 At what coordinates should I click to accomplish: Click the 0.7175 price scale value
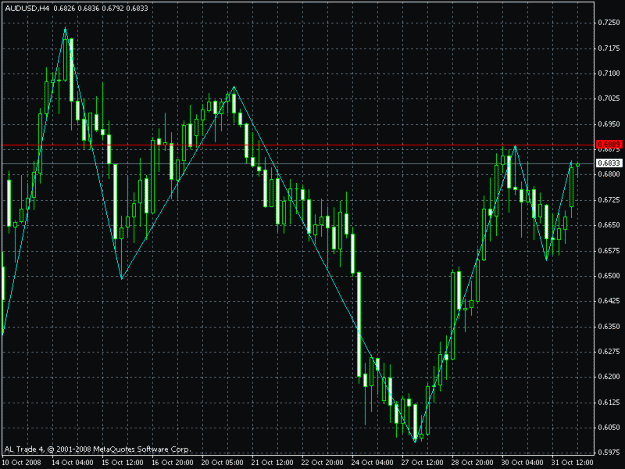click(609, 48)
